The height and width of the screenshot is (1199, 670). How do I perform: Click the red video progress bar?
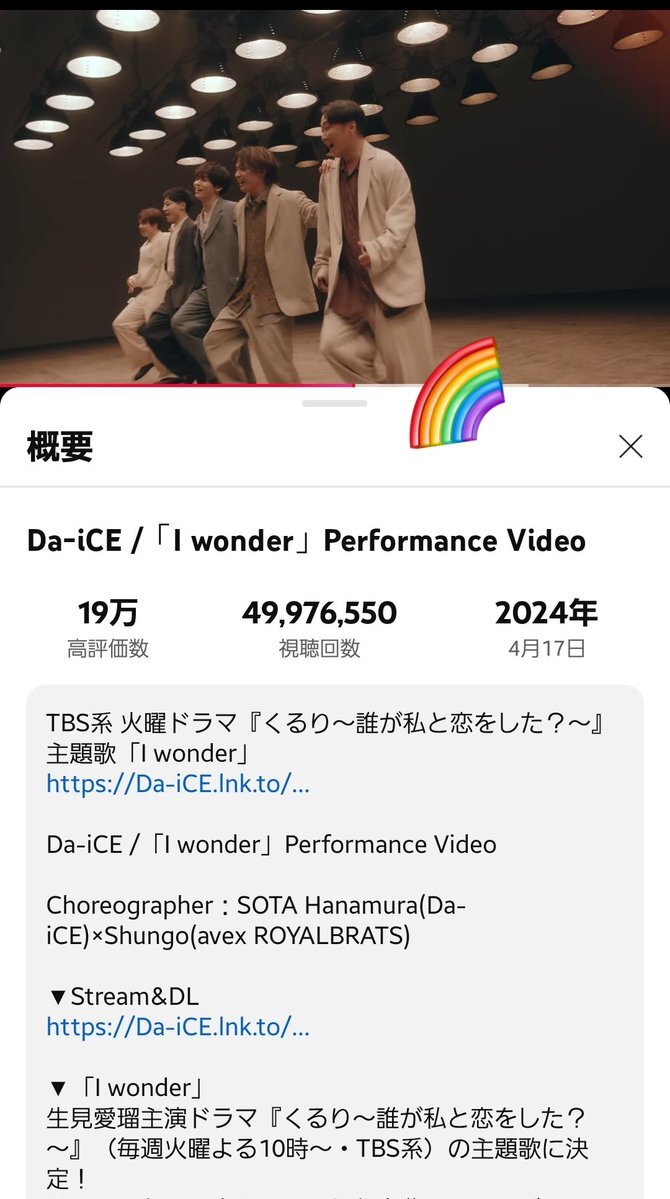tap(177, 385)
